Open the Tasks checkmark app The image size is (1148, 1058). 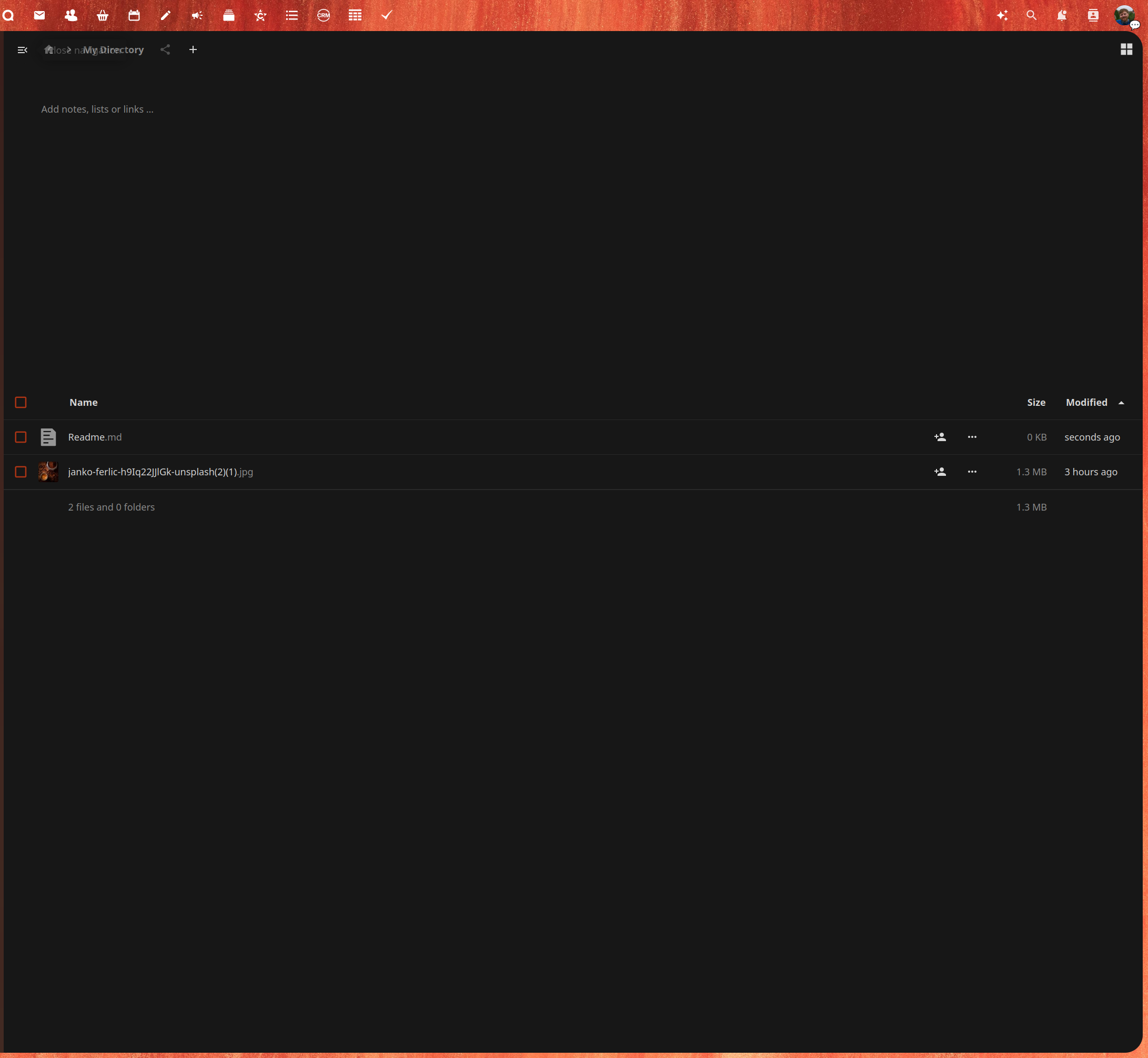point(386,15)
